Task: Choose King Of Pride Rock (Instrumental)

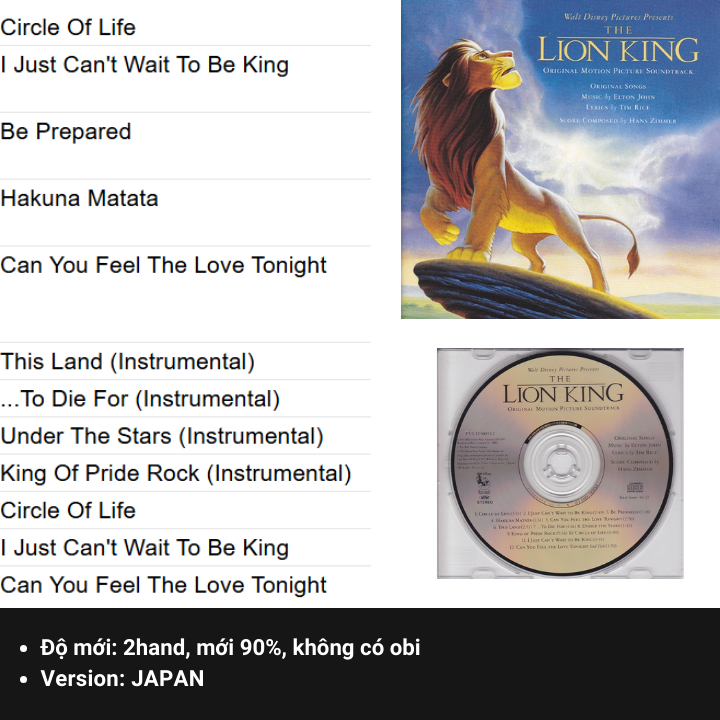Action: tap(176, 473)
